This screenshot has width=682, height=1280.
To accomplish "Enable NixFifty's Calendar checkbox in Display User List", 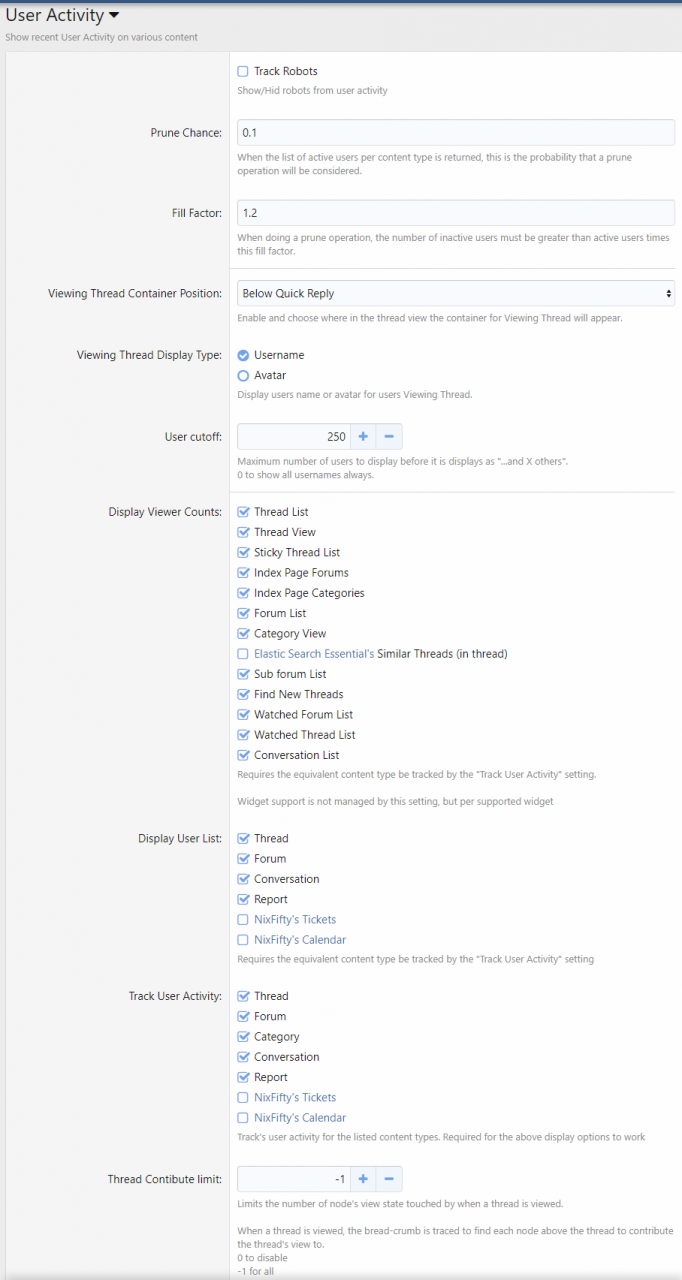I will pos(243,940).
